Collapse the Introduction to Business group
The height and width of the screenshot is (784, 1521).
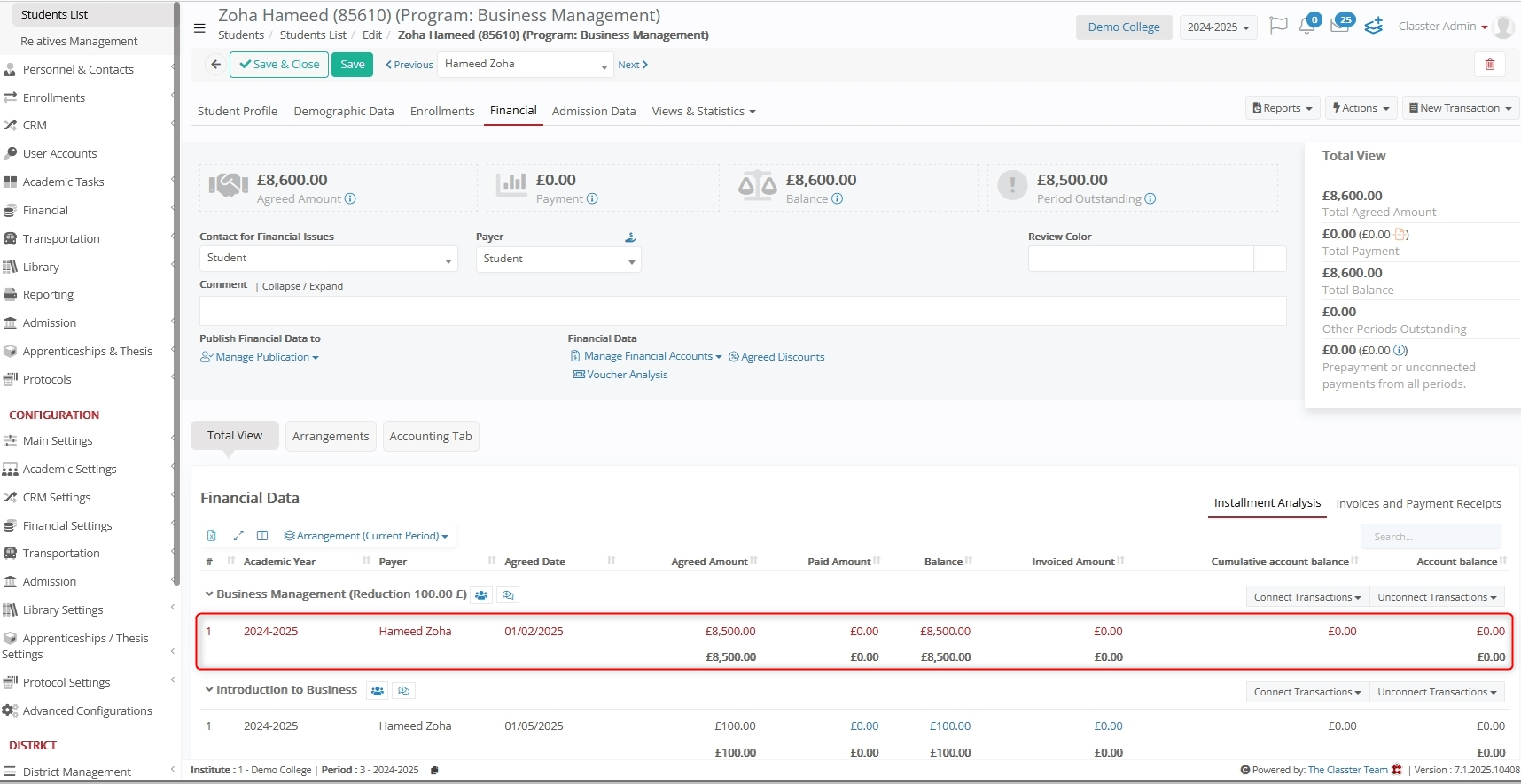pos(209,690)
